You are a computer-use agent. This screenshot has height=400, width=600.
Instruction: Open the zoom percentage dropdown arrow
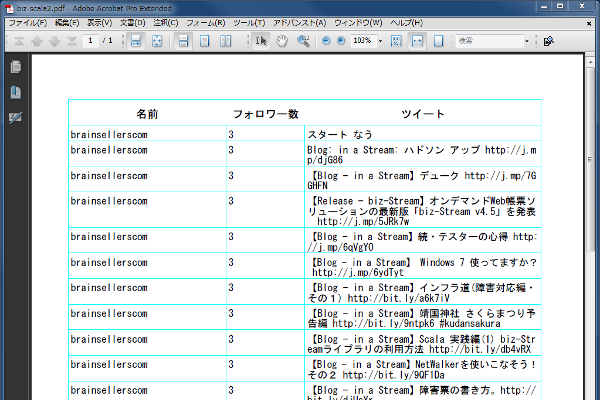coord(380,41)
